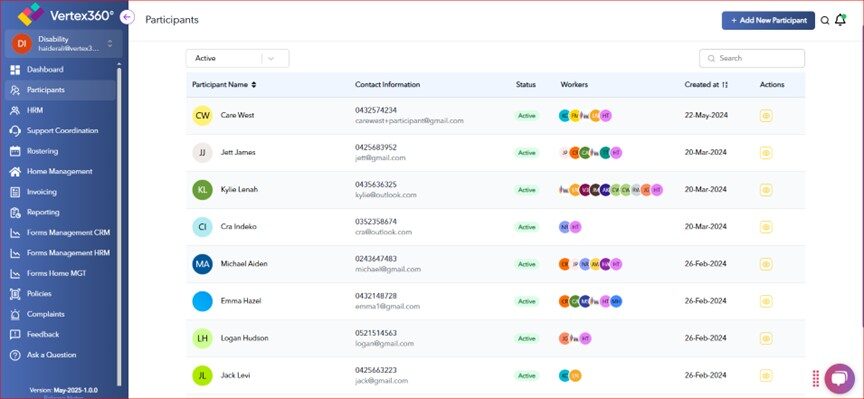View Kylie Lenah using eye icon
The image size is (864, 399).
766,190
